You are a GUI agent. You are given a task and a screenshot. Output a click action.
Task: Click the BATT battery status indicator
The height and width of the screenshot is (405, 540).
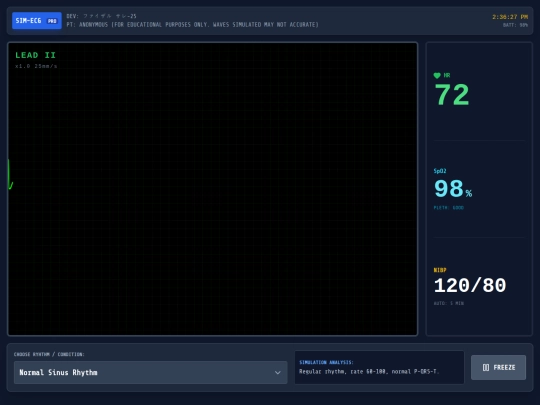[515, 25]
